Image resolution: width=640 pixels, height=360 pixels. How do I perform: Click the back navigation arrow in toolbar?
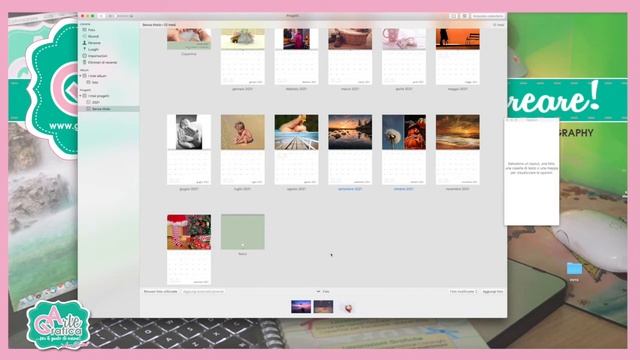(102, 16)
